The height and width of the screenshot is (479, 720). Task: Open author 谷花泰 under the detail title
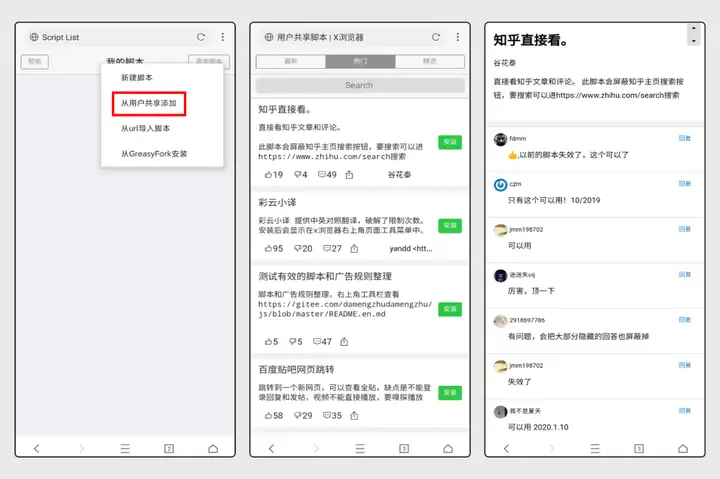505,63
